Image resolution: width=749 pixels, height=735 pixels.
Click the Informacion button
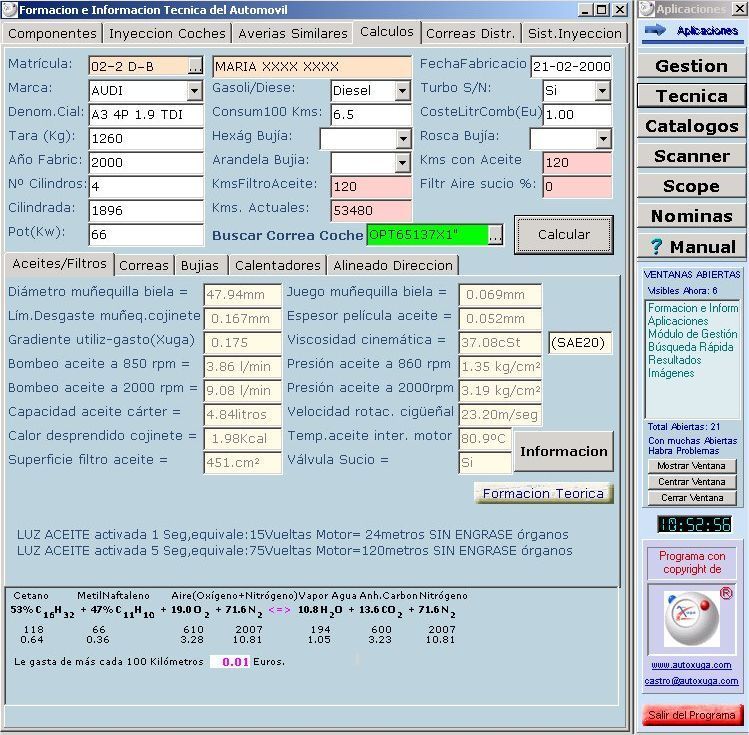point(564,451)
